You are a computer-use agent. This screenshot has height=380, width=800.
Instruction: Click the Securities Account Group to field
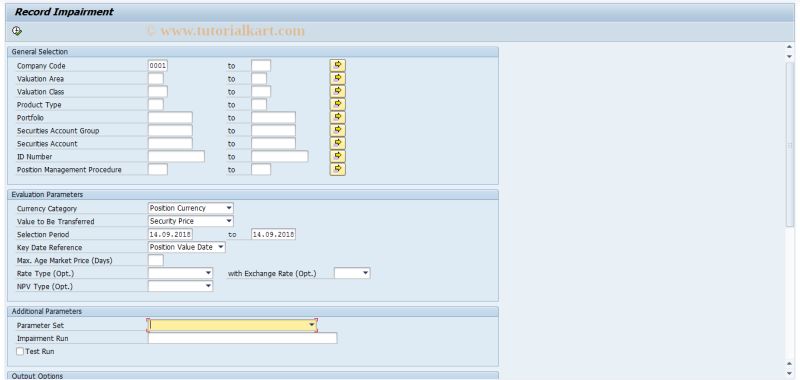tap(273, 131)
